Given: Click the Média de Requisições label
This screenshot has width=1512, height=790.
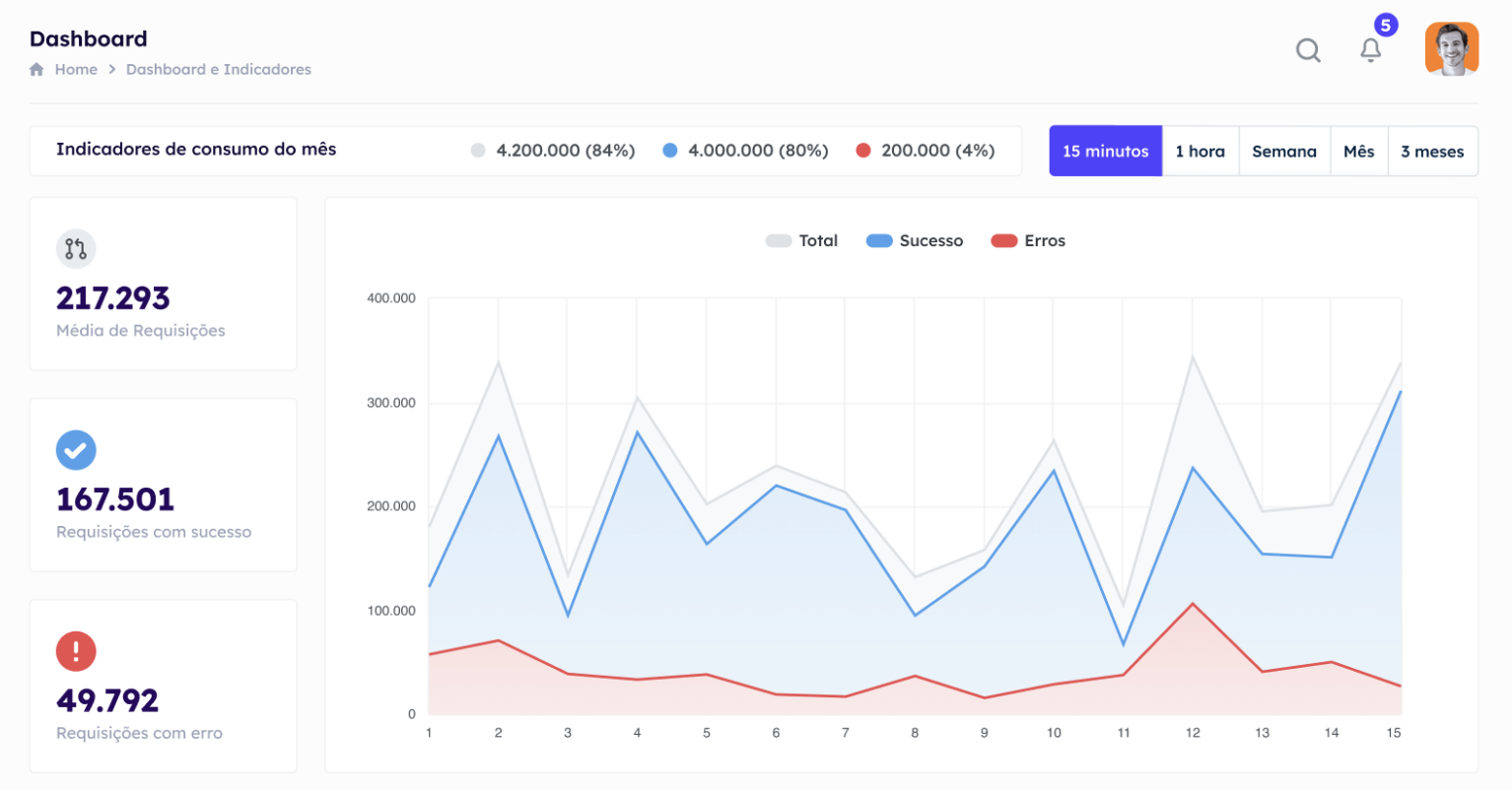Looking at the screenshot, I should click(x=141, y=331).
